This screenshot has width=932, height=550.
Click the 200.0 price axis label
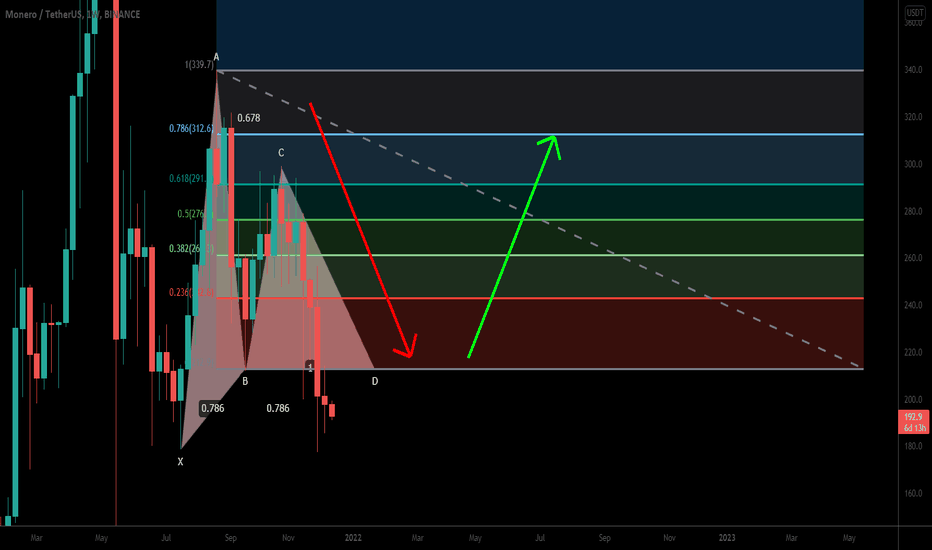(x=913, y=399)
